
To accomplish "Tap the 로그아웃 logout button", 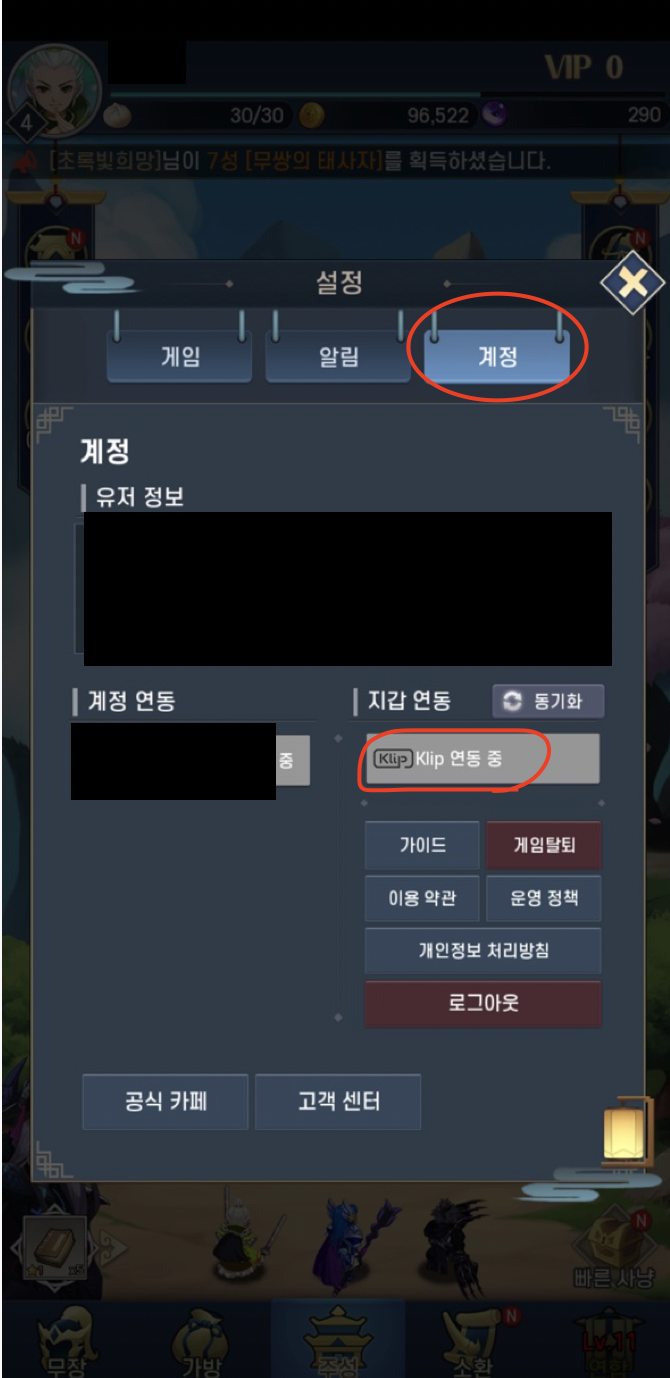I will 483,1004.
